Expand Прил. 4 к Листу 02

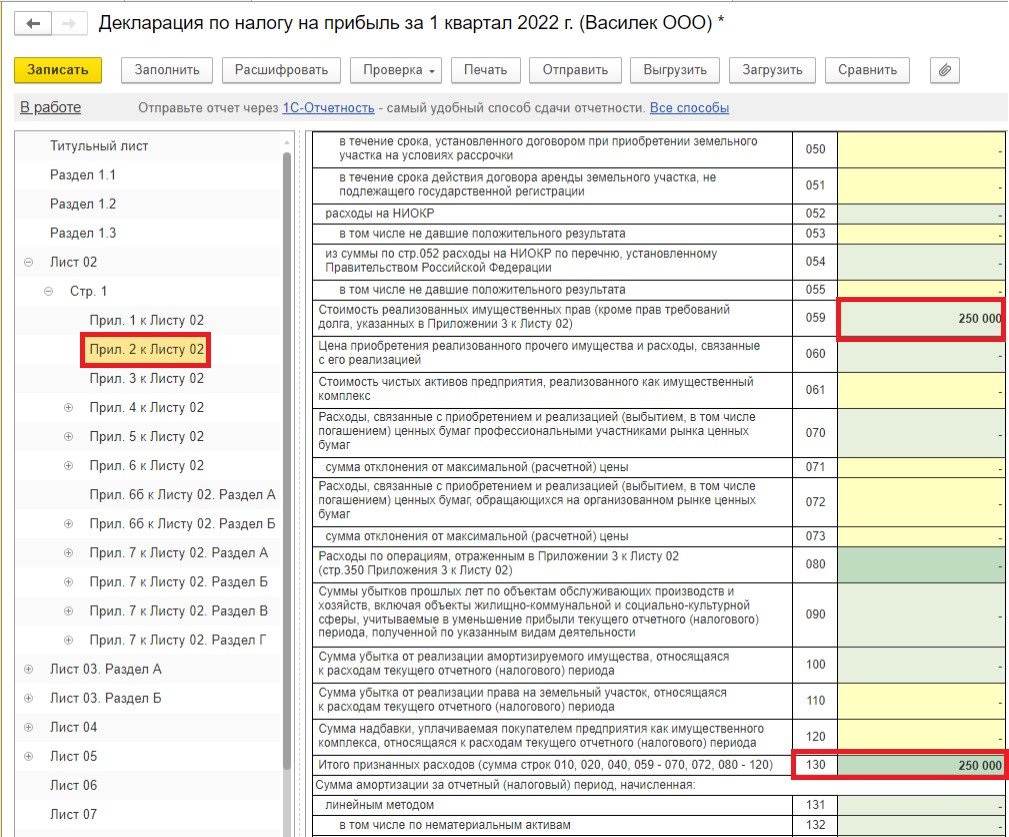(x=68, y=407)
